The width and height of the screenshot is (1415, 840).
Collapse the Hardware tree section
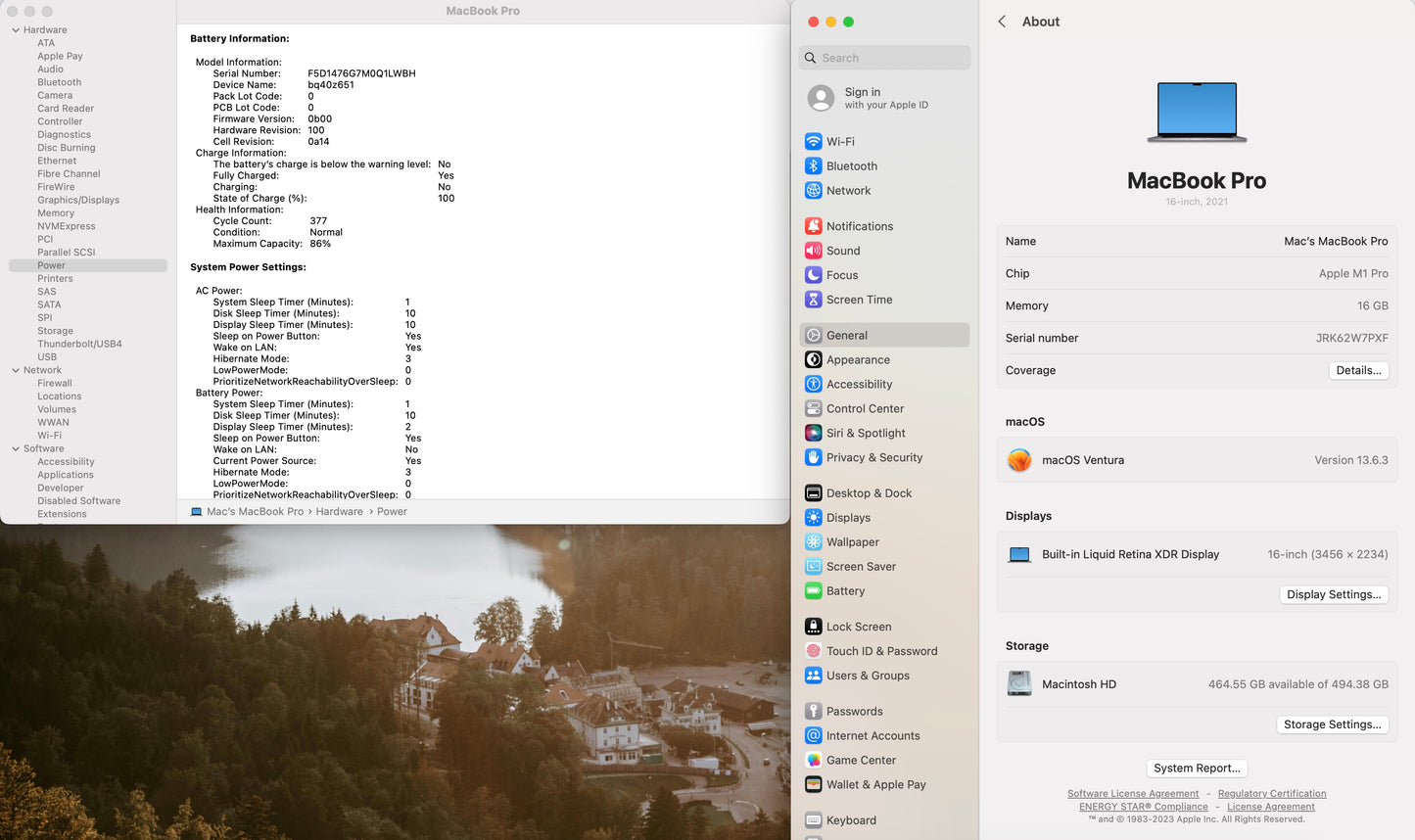tap(16, 30)
